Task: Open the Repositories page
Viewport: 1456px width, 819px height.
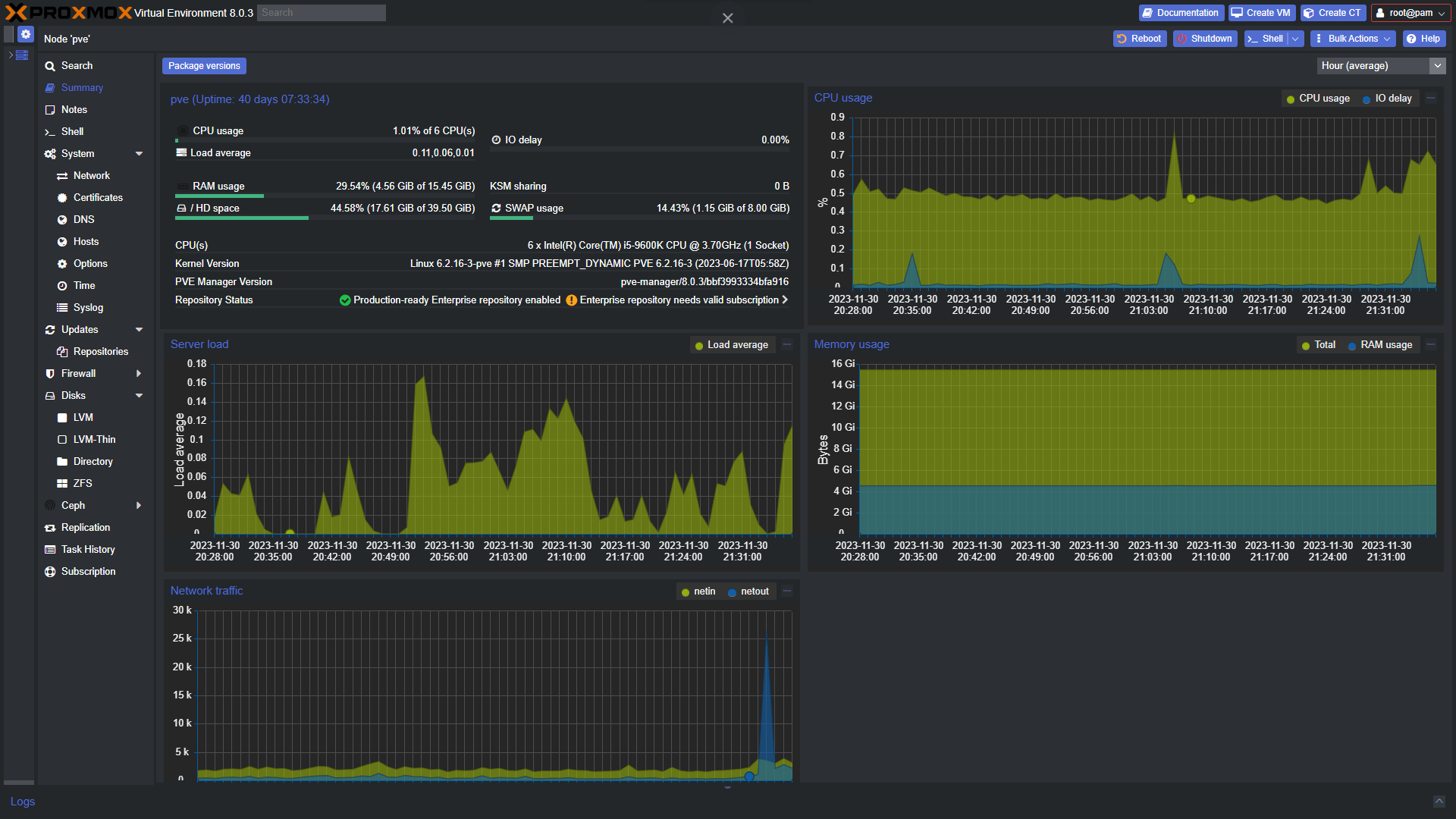Action: click(x=100, y=352)
